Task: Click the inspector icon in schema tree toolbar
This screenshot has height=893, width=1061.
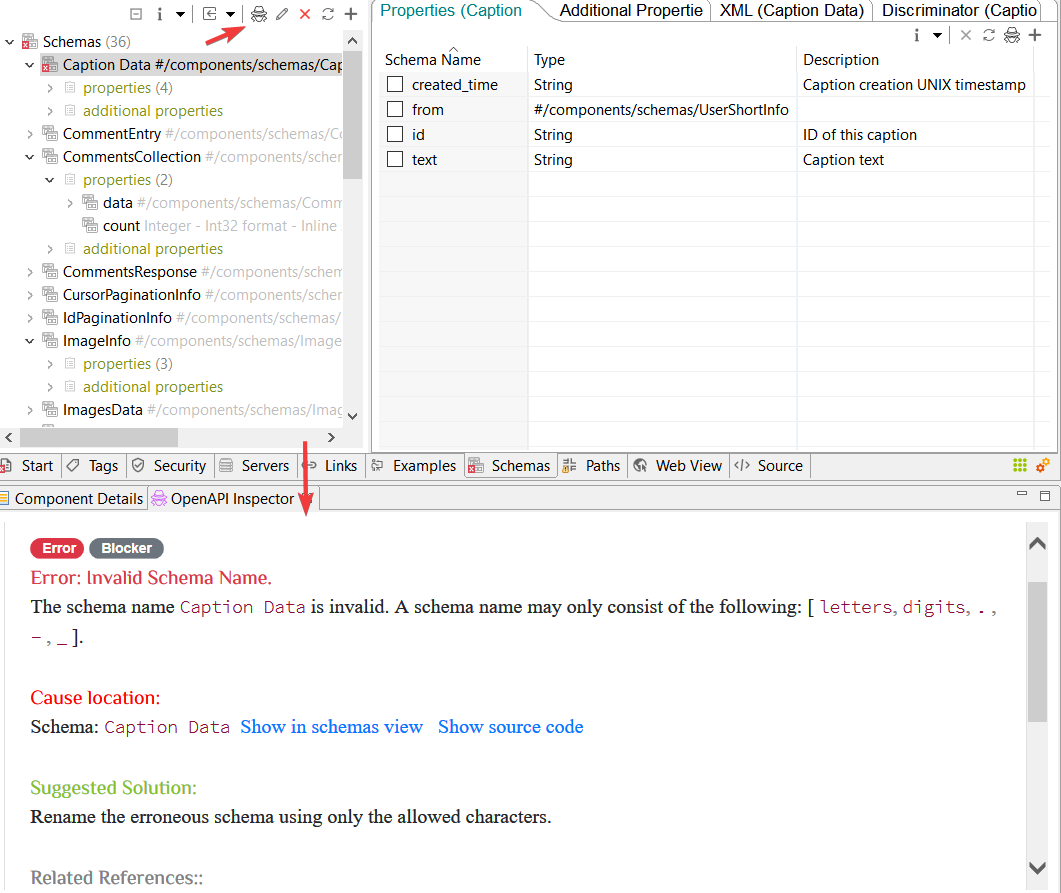Action: pyautogui.click(x=259, y=14)
